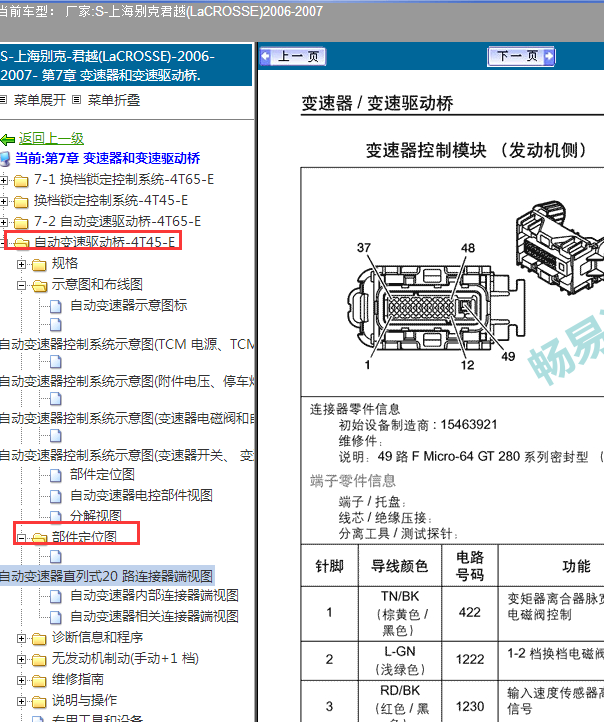The width and height of the screenshot is (604, 722).
Task: Open schematic 附件电压、停车 control system
Action: pos(127,381)
